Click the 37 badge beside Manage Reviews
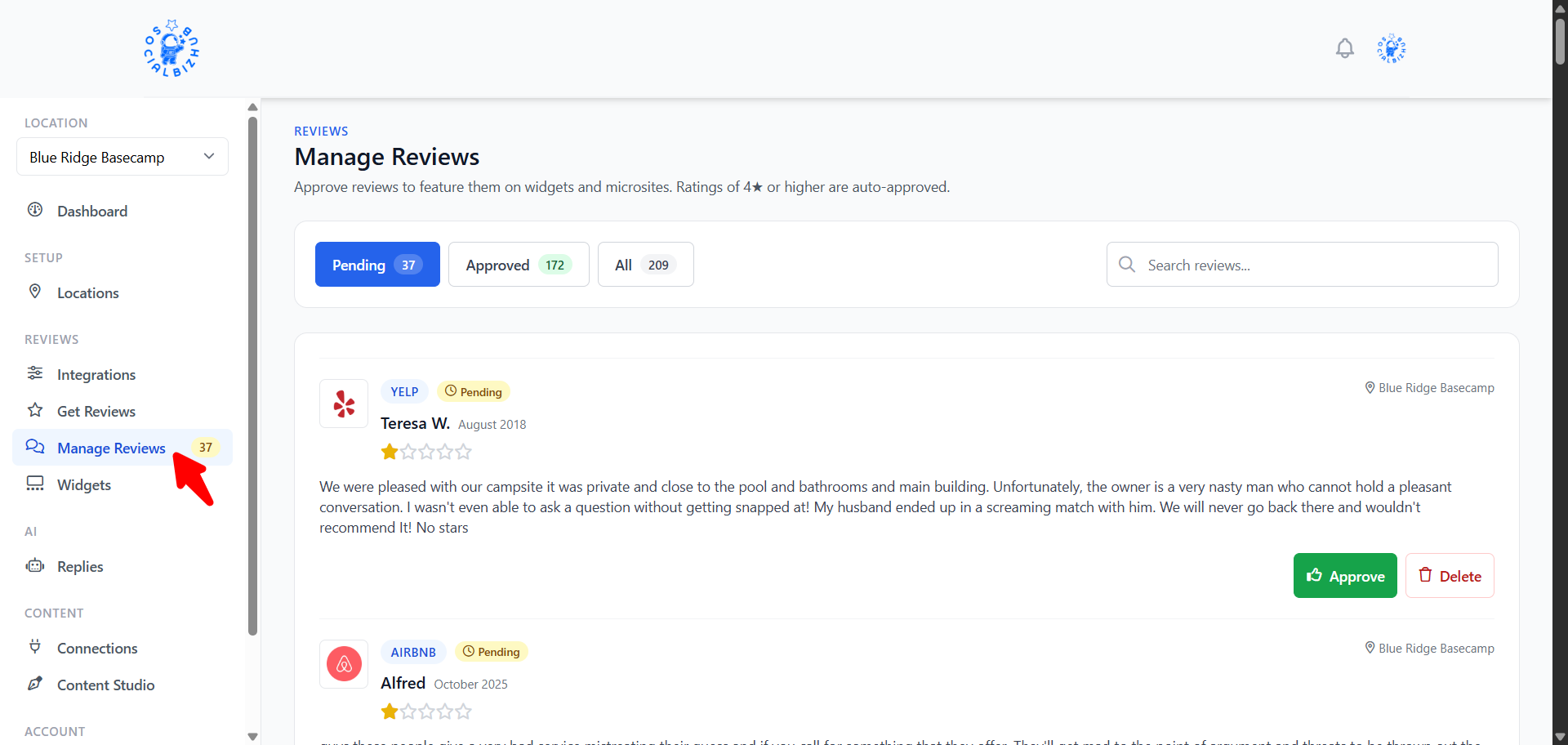Image resolution: width=1568 pixels, height=745 pixels. [x=206, y=448]
